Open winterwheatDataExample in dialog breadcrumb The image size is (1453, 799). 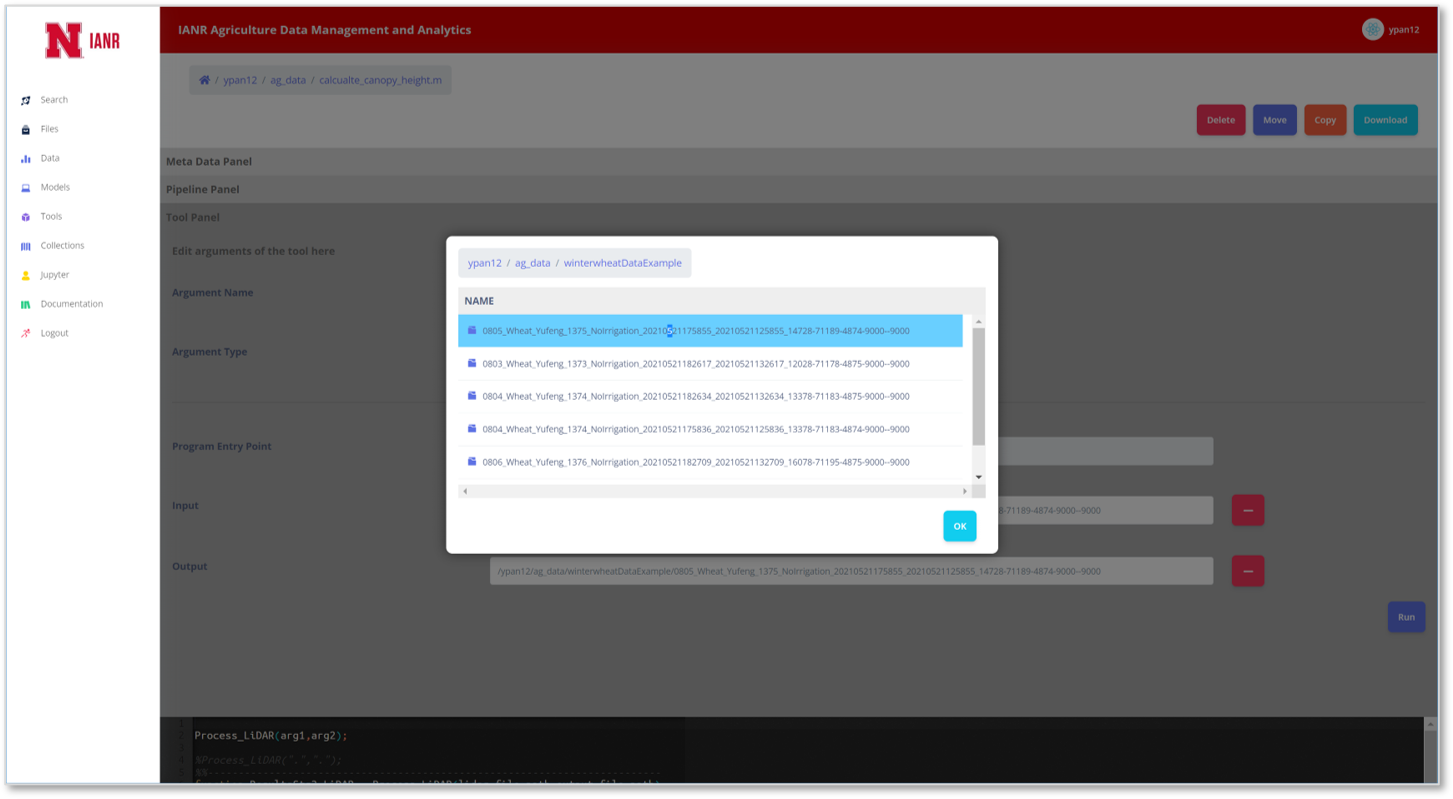click(623, 263)
